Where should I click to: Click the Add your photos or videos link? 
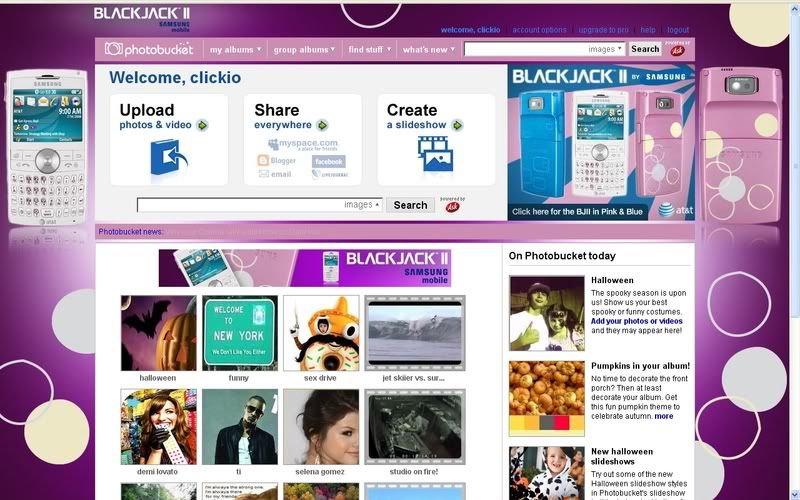click(x=637, y=321)
